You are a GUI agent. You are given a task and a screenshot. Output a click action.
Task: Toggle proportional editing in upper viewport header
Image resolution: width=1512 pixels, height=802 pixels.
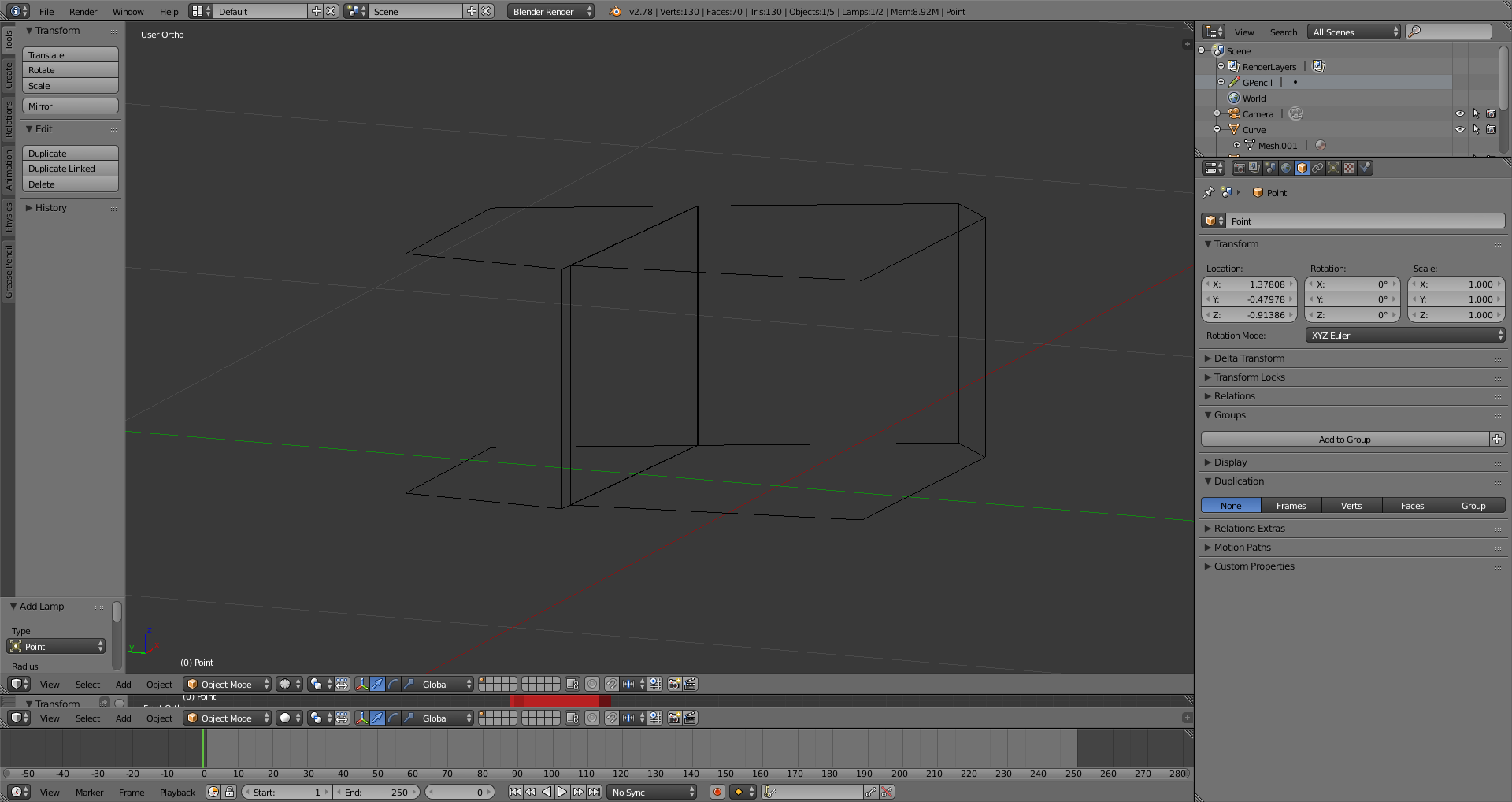pos(592,684)
